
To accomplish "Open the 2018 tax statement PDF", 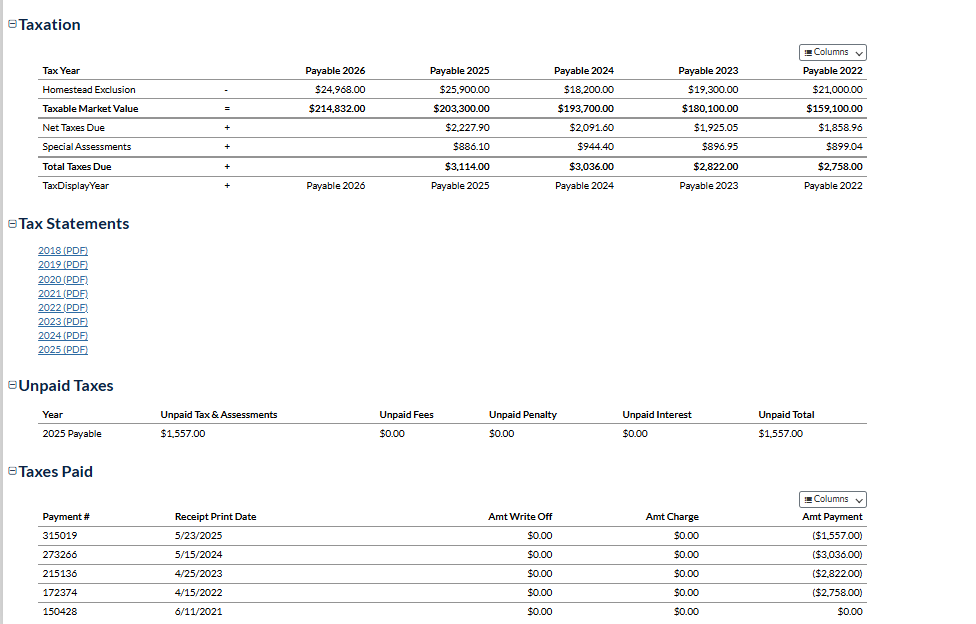I will coord(63,250).
